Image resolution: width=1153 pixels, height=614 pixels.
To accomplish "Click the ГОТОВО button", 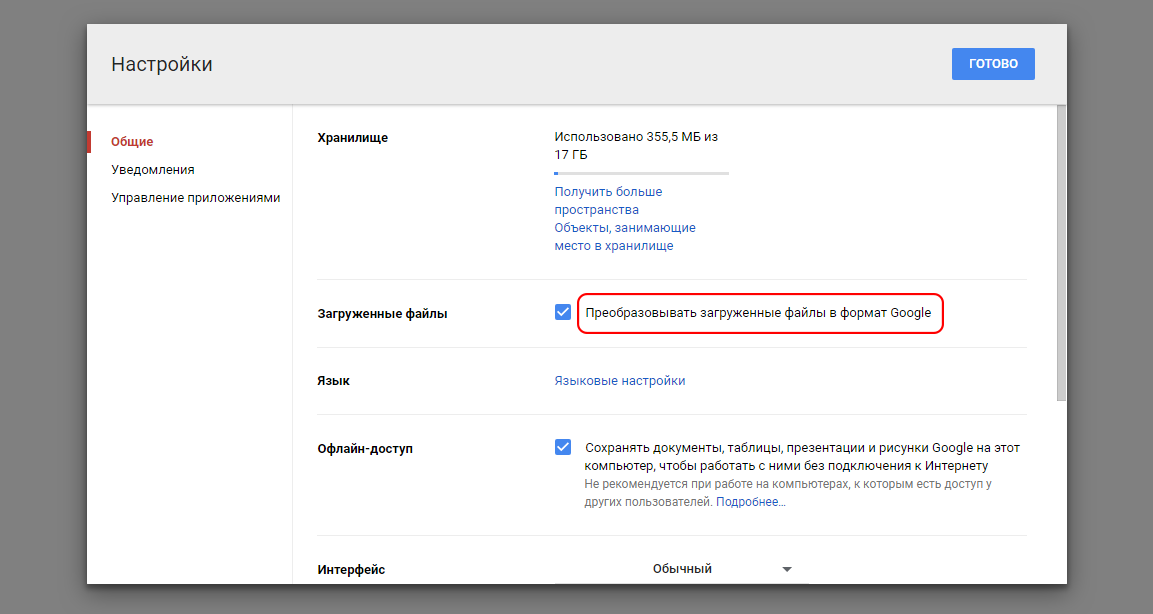I will coord(993,64).
